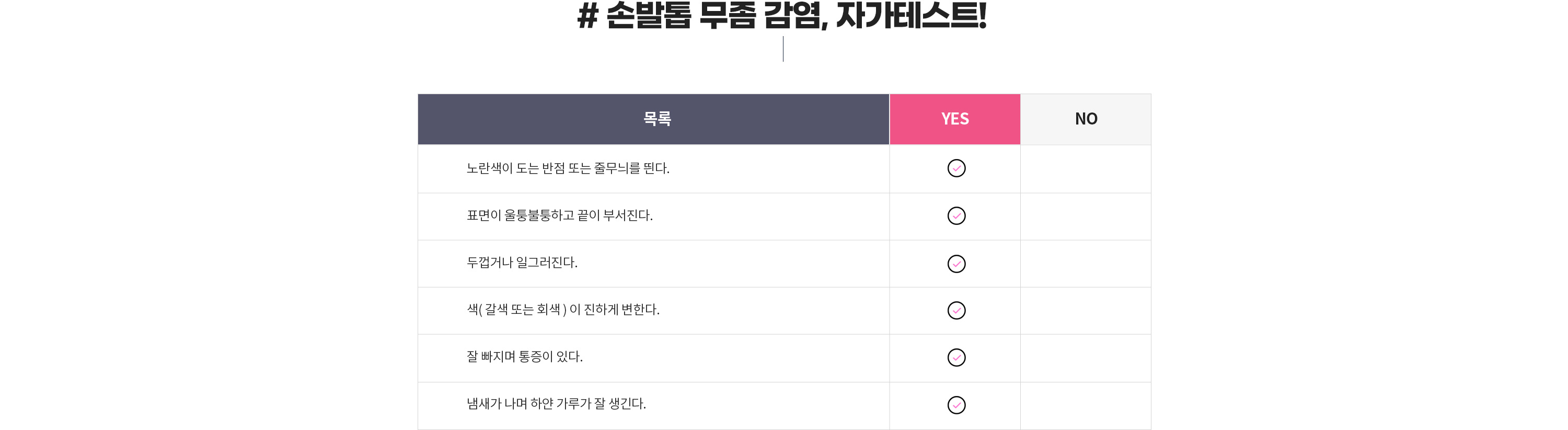Viewport: 1568px width, 430px height.
Task: Check YES for the falls off with pain row
Action: point(956,357)
